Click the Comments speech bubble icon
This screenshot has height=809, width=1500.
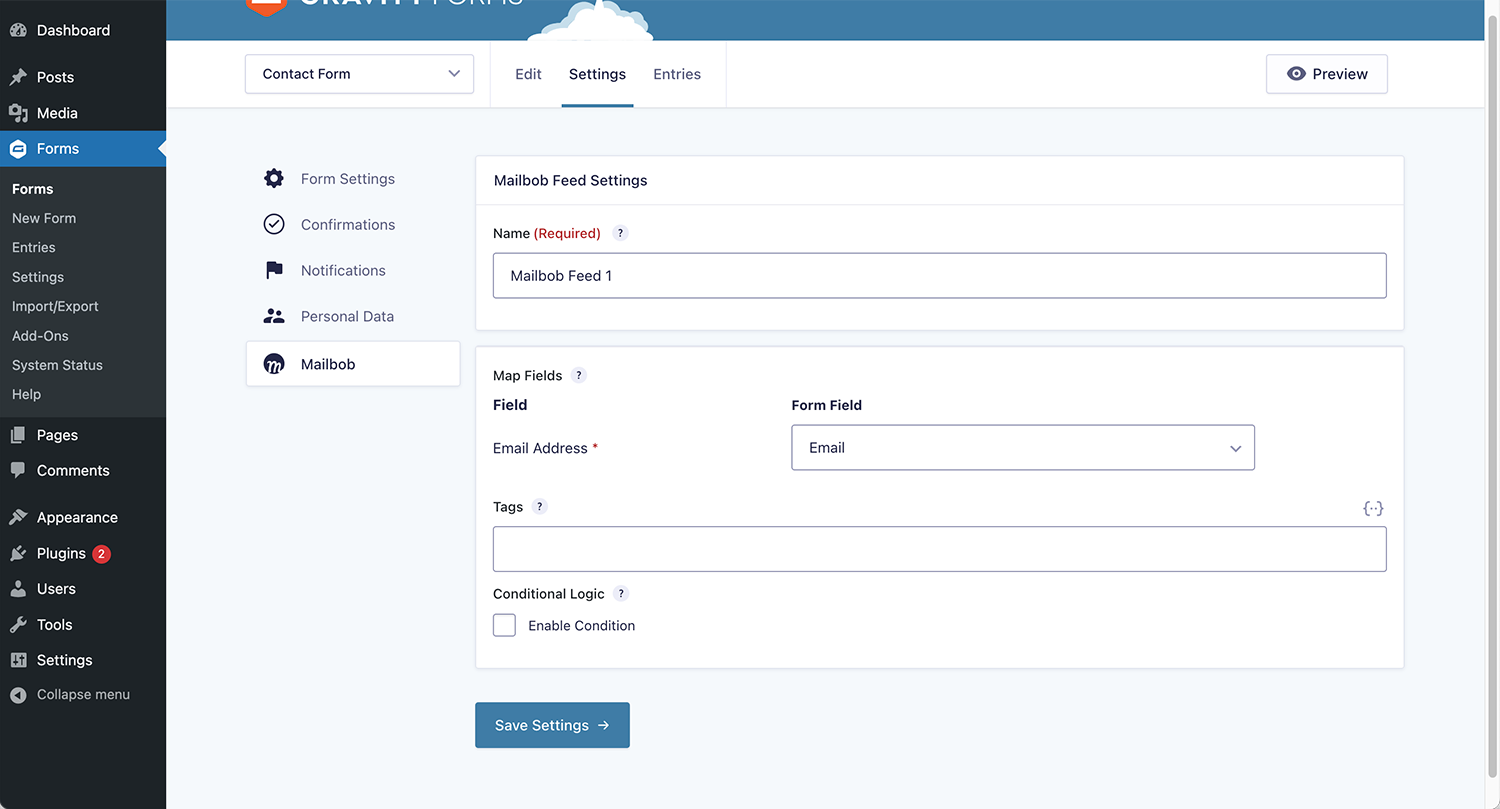[x=18, y=471]
